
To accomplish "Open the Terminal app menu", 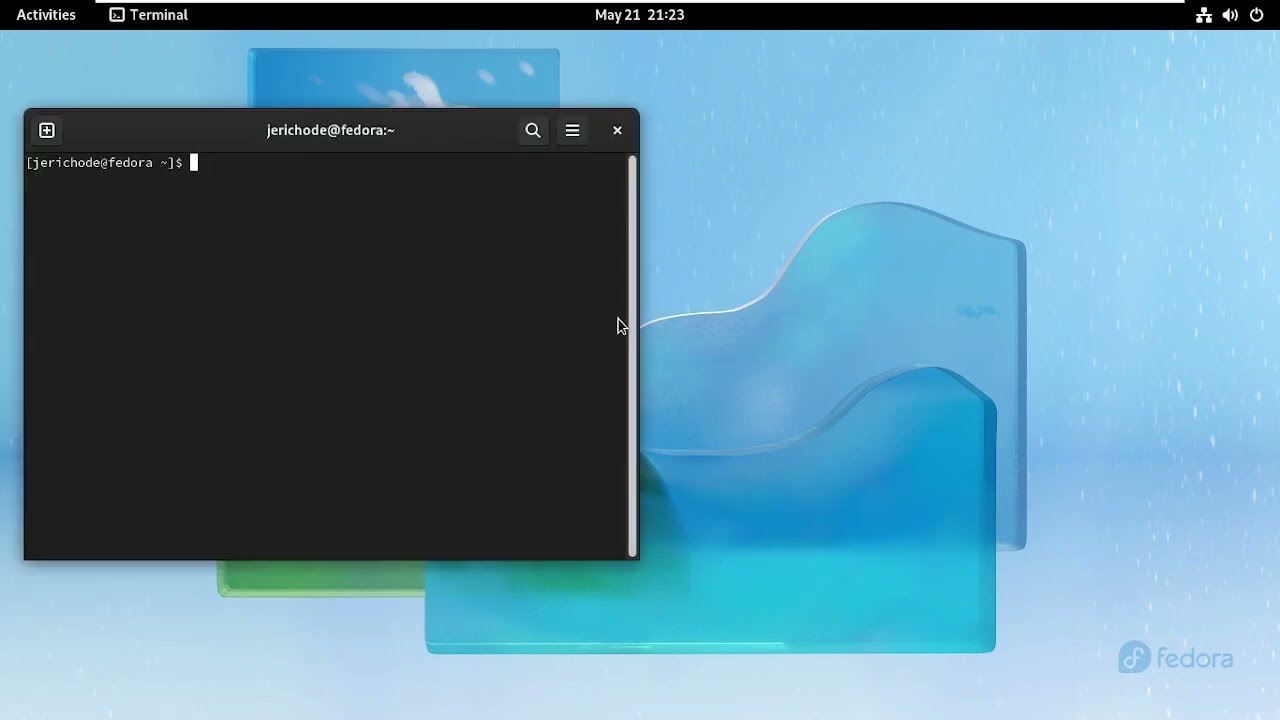I will 149,15.
